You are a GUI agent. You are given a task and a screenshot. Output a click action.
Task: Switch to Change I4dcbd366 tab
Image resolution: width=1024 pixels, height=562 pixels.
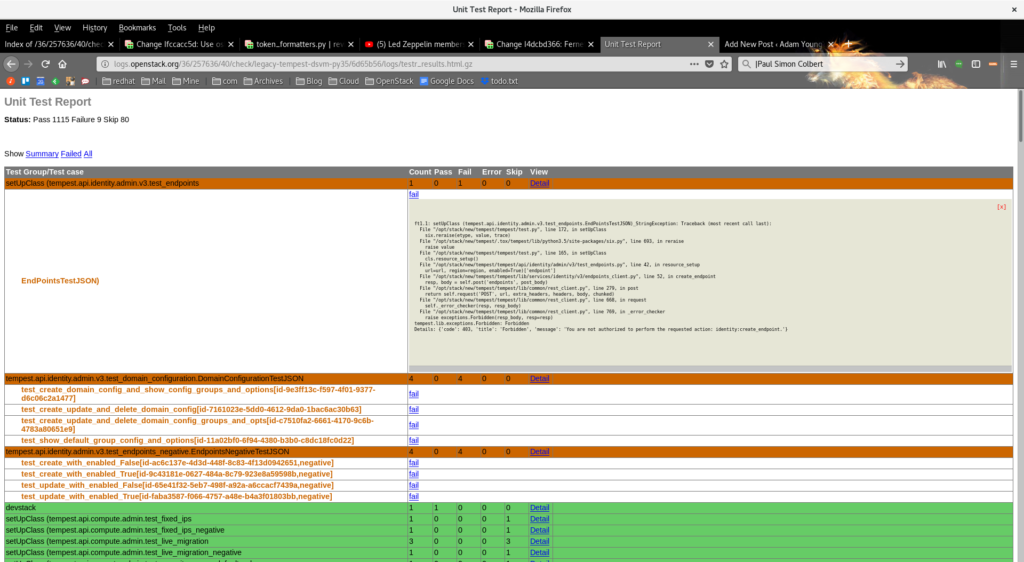click(539, 44)
